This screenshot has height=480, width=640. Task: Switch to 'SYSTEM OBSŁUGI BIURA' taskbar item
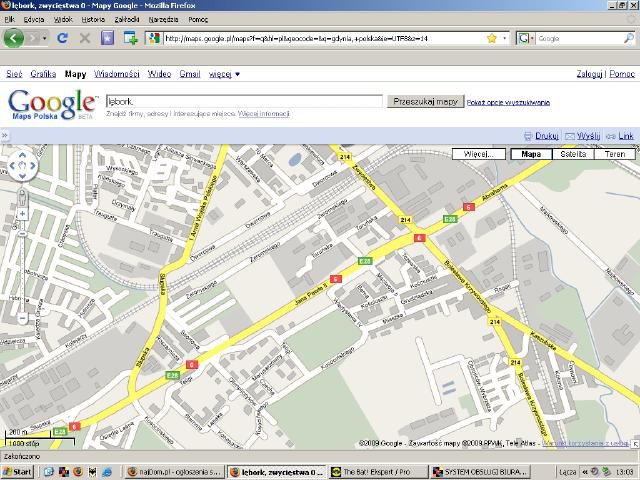coord(480,472)
